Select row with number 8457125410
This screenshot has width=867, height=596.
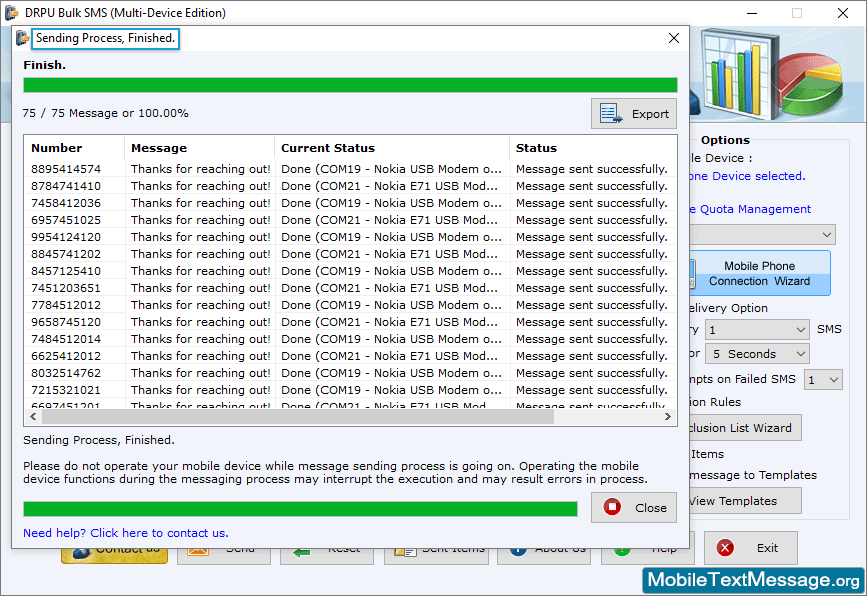point(350,271)
